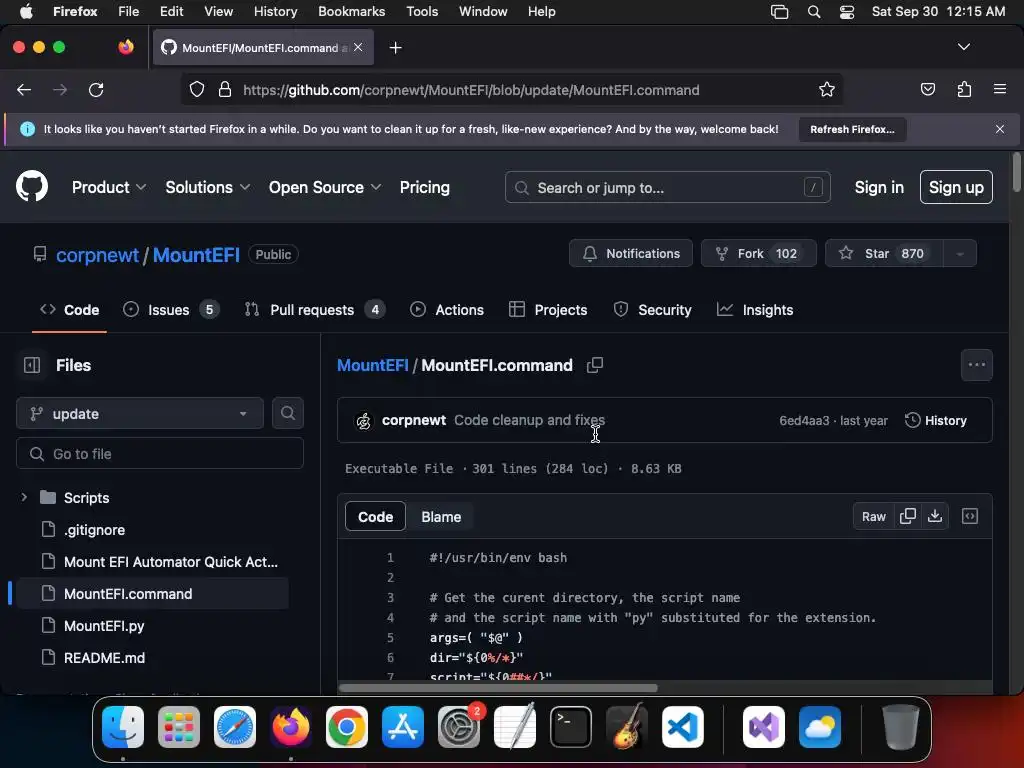The height and width of the screenshot is (768, 1024).
Task: Expand the Product navigation menu
Action: [x=109, y=187]
